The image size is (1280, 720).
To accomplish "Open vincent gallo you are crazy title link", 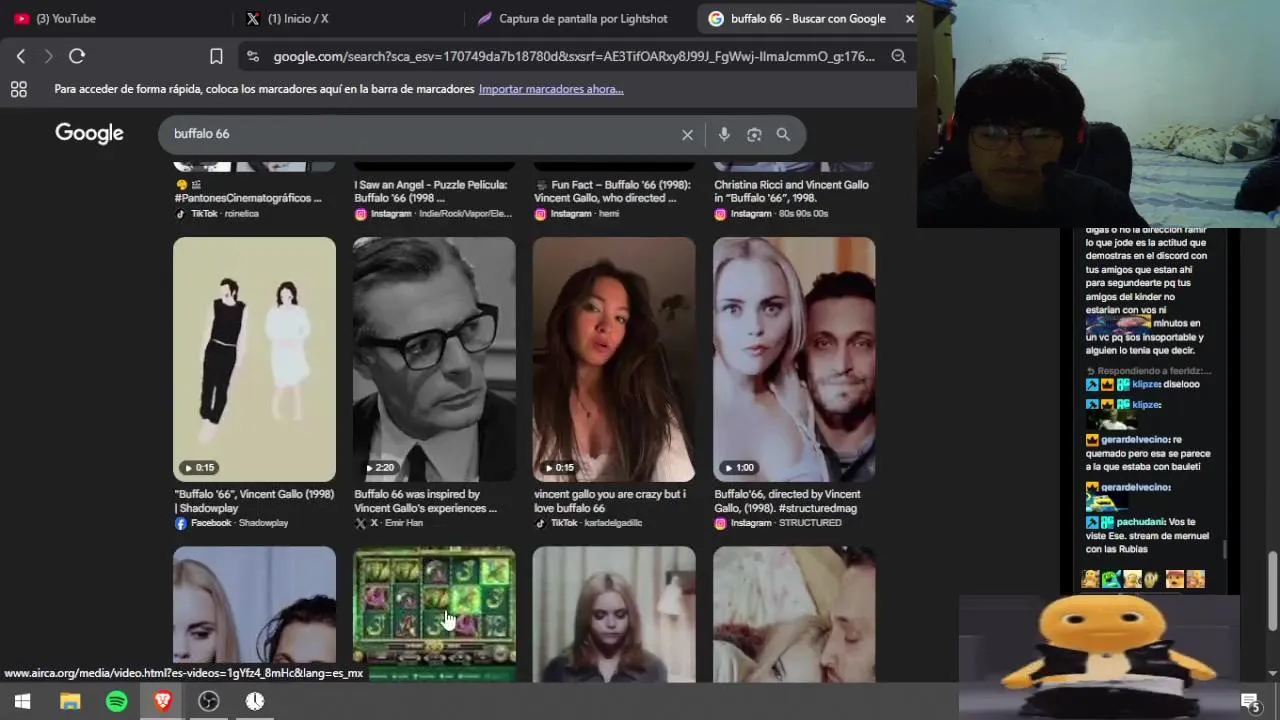I will point(609,501).
